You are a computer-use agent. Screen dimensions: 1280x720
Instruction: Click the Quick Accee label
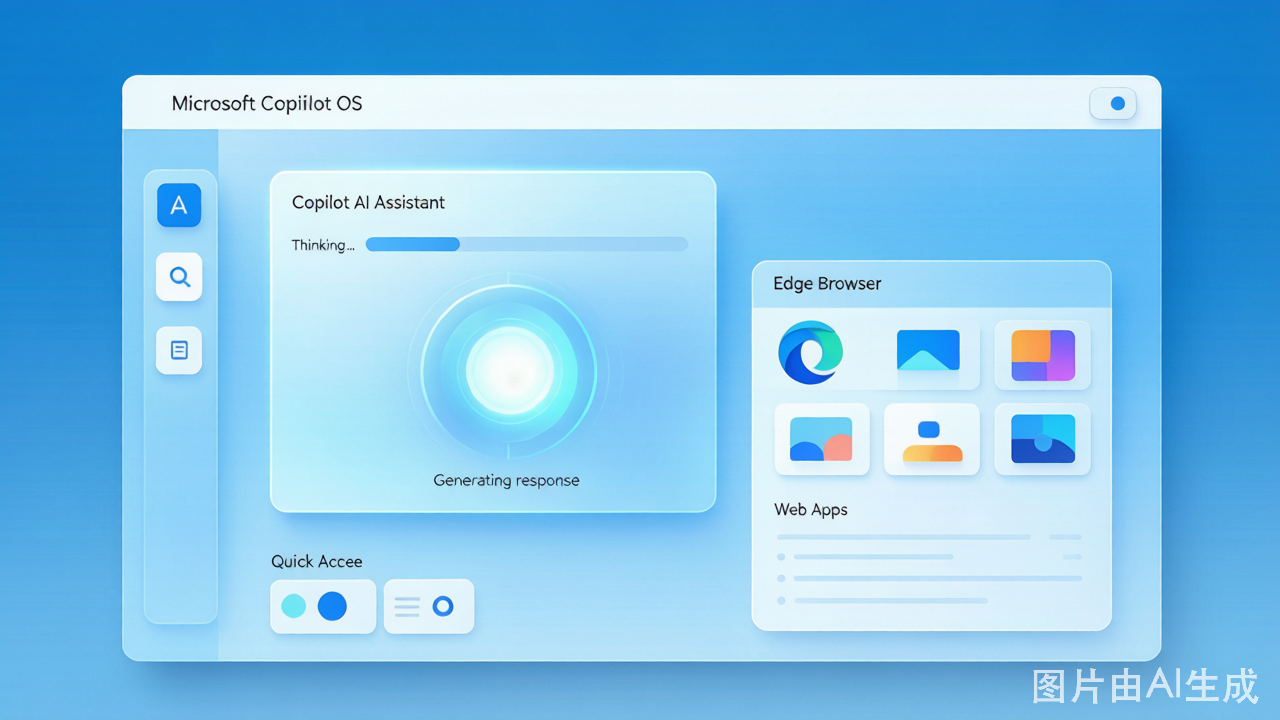coord(317,561)
